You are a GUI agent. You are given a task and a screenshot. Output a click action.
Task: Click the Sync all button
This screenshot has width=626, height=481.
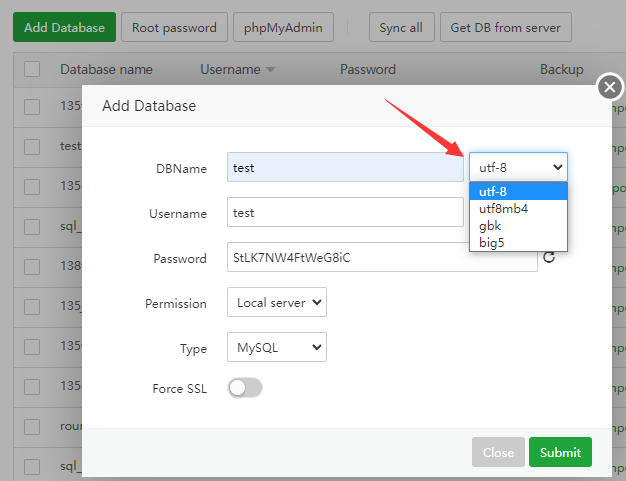[x=400, y=27]
